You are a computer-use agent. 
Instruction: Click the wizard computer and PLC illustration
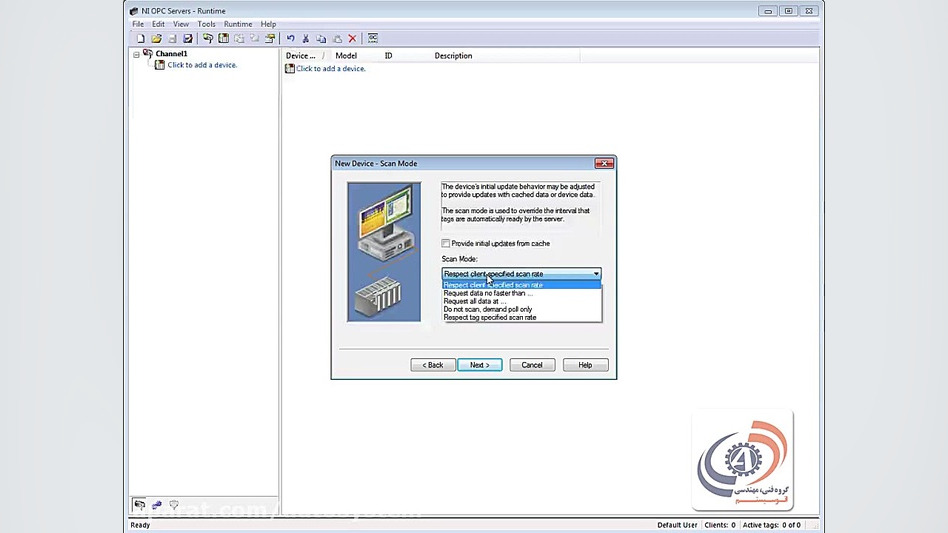point(384,252)
